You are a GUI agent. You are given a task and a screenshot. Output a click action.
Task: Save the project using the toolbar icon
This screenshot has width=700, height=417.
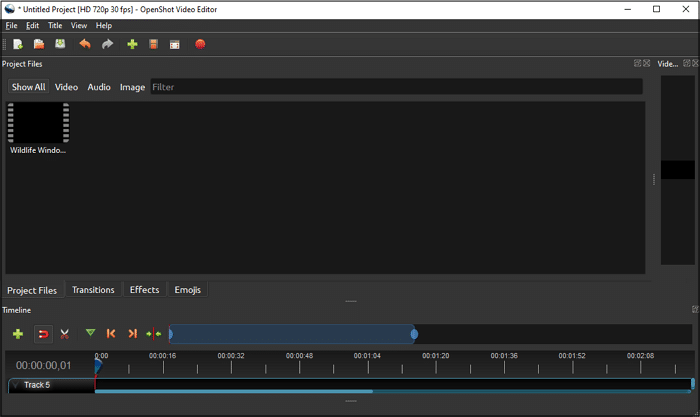(x=60, y=44)
